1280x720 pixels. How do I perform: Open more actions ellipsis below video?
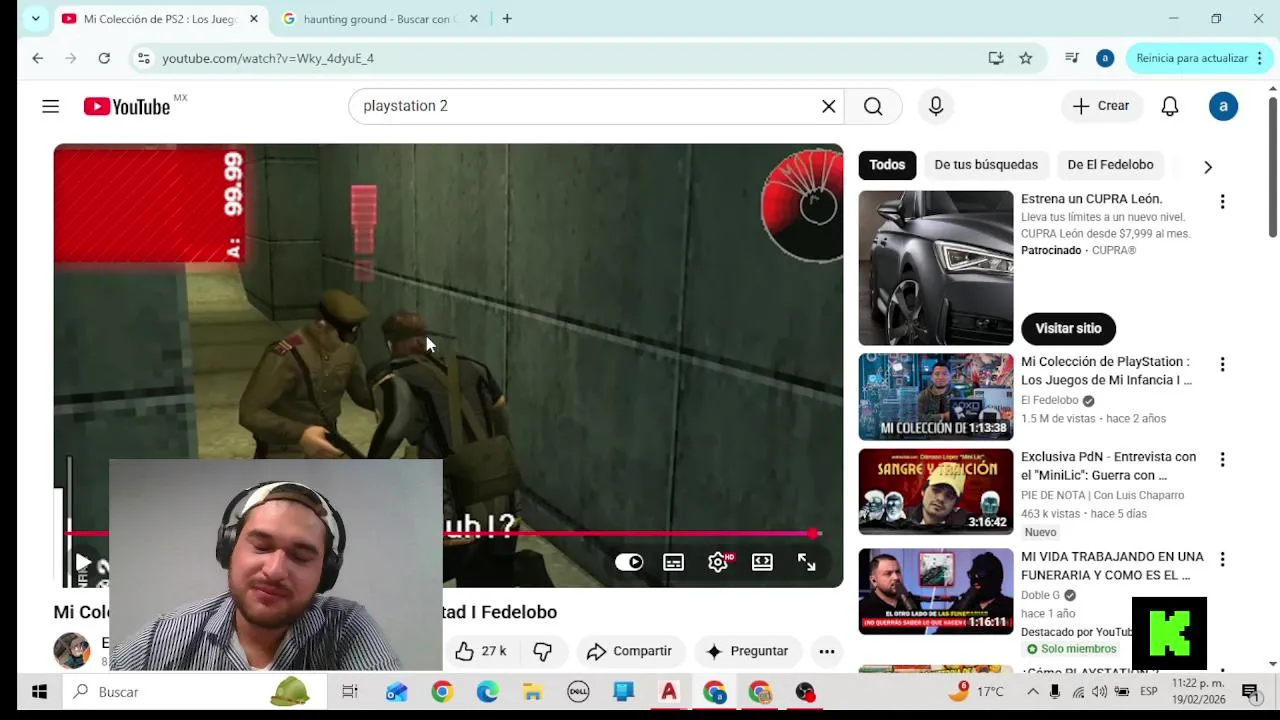coord(827,651)
